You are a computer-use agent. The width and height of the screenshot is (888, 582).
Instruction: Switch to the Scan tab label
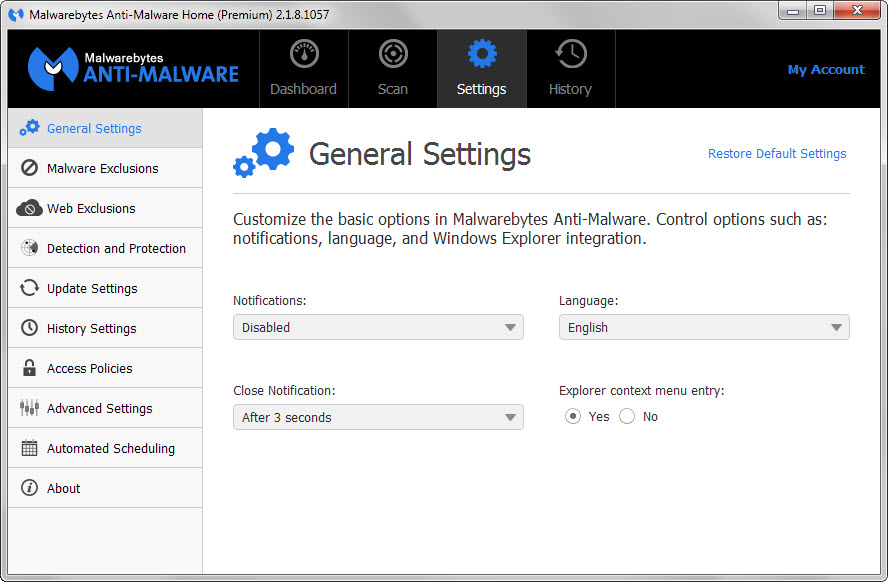coord(393,89)
